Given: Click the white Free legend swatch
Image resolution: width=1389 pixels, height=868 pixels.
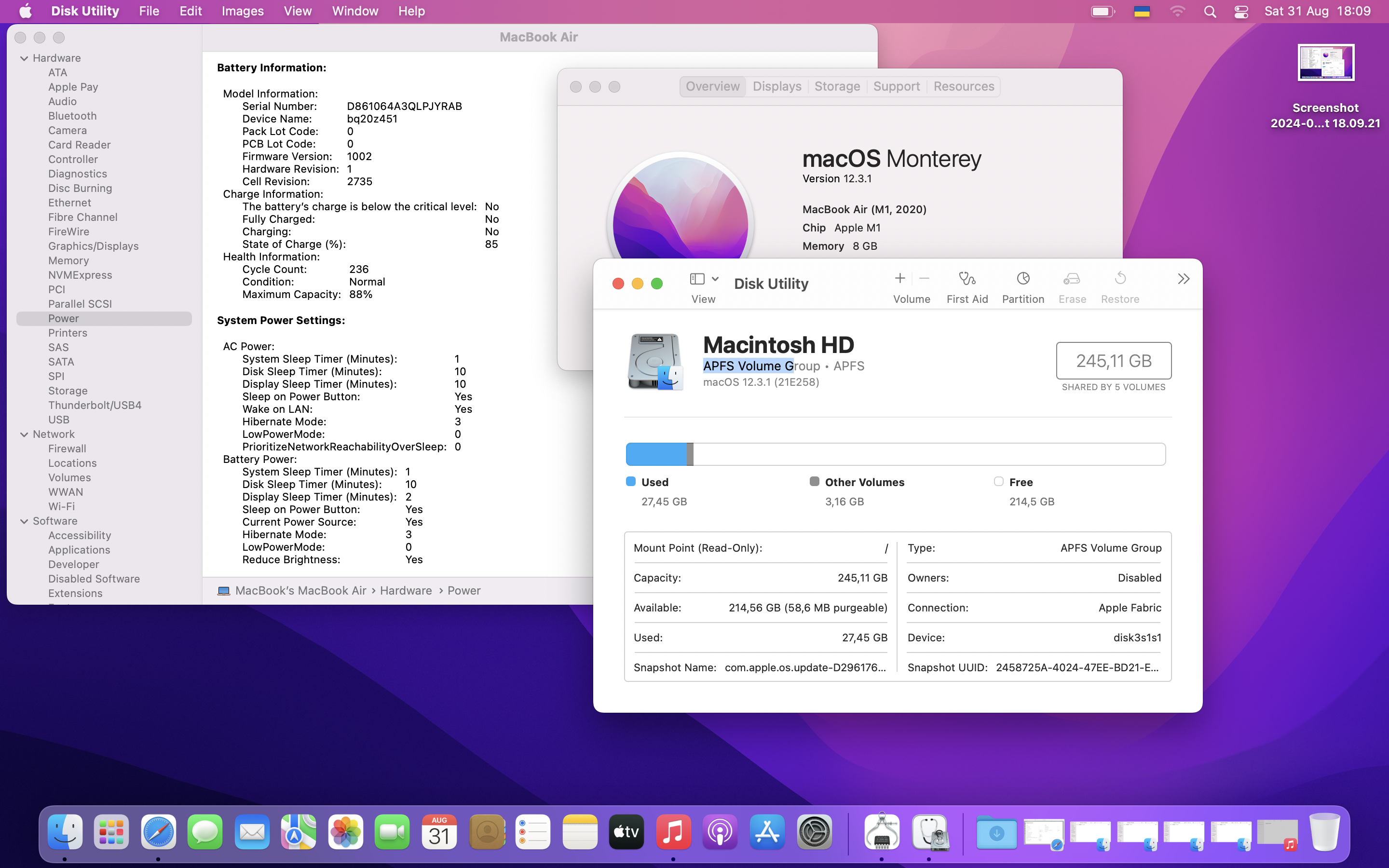Looking at the screenshot, I should click(999, 482).
